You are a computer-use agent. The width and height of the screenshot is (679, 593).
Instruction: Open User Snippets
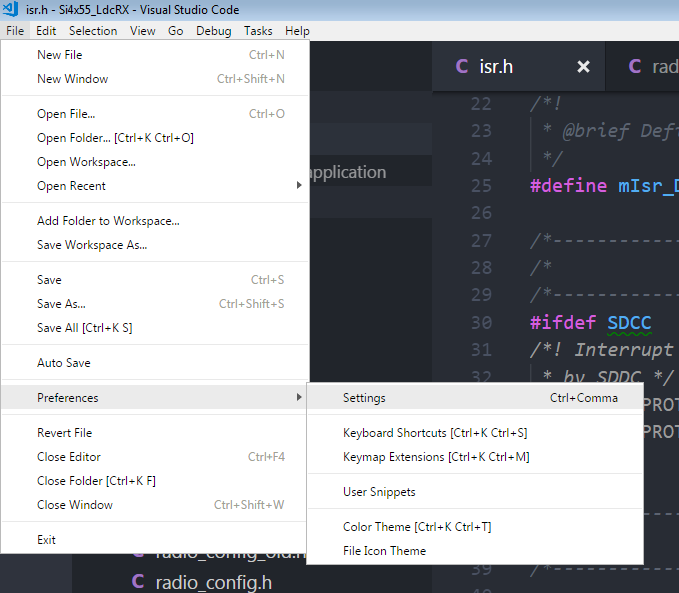pyautogui.click(x=379, y=492)
